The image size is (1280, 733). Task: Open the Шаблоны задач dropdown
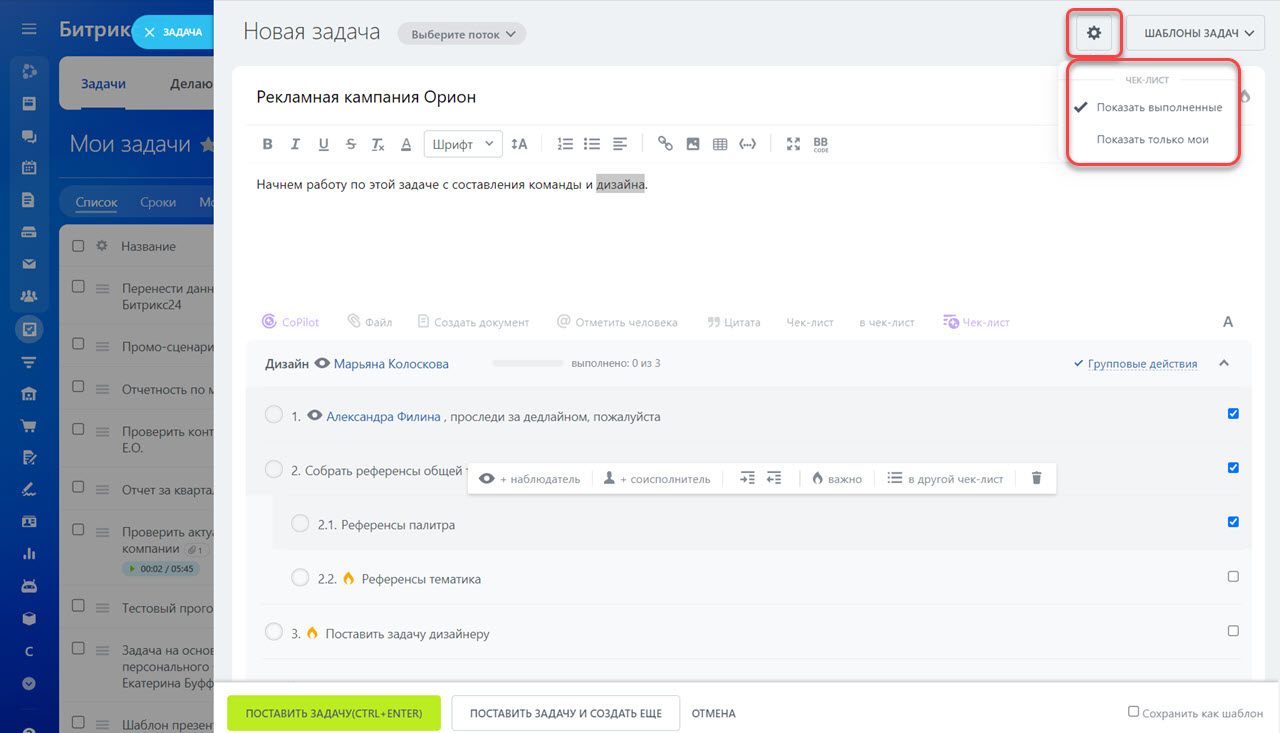1196,33
